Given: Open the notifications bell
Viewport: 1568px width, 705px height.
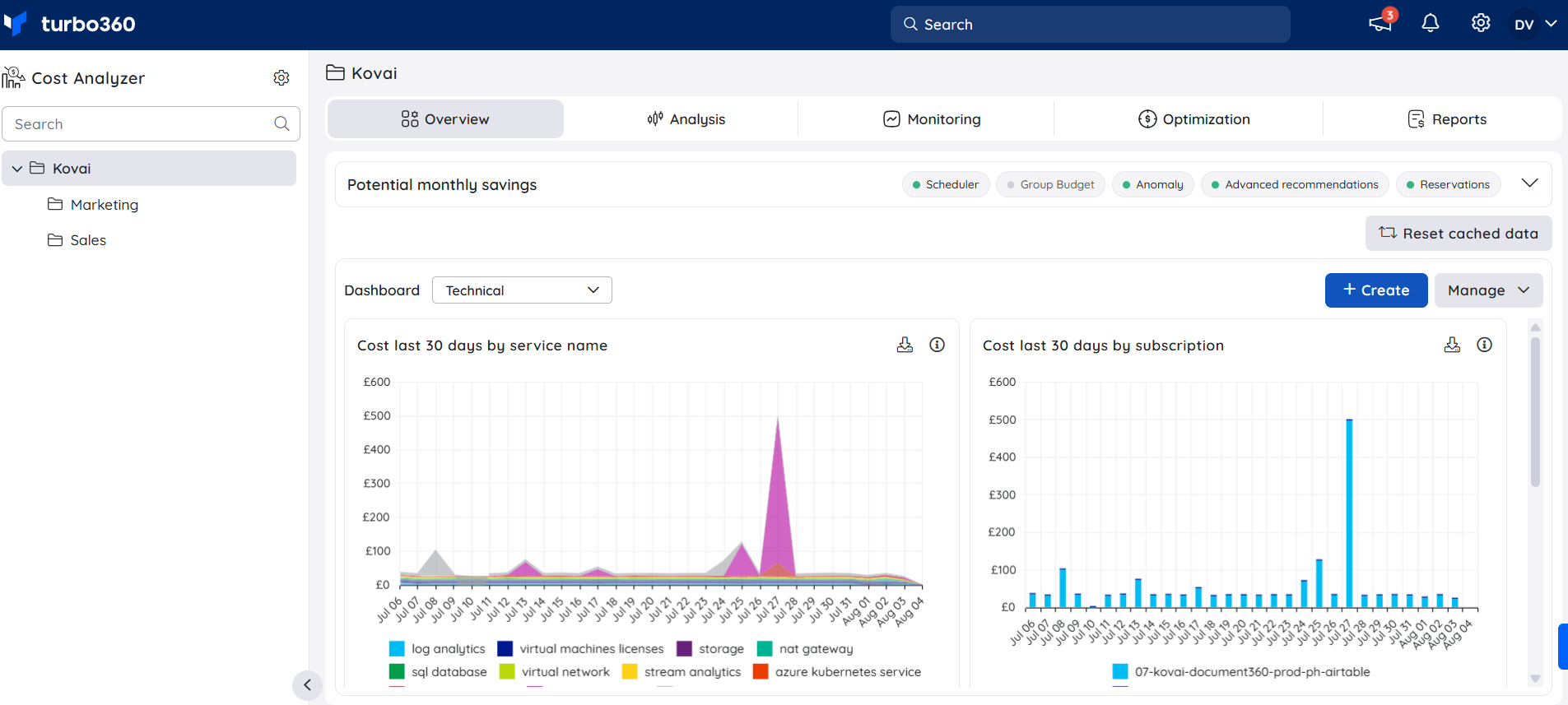Looking at the screenshot, I should coord(1431,24).
